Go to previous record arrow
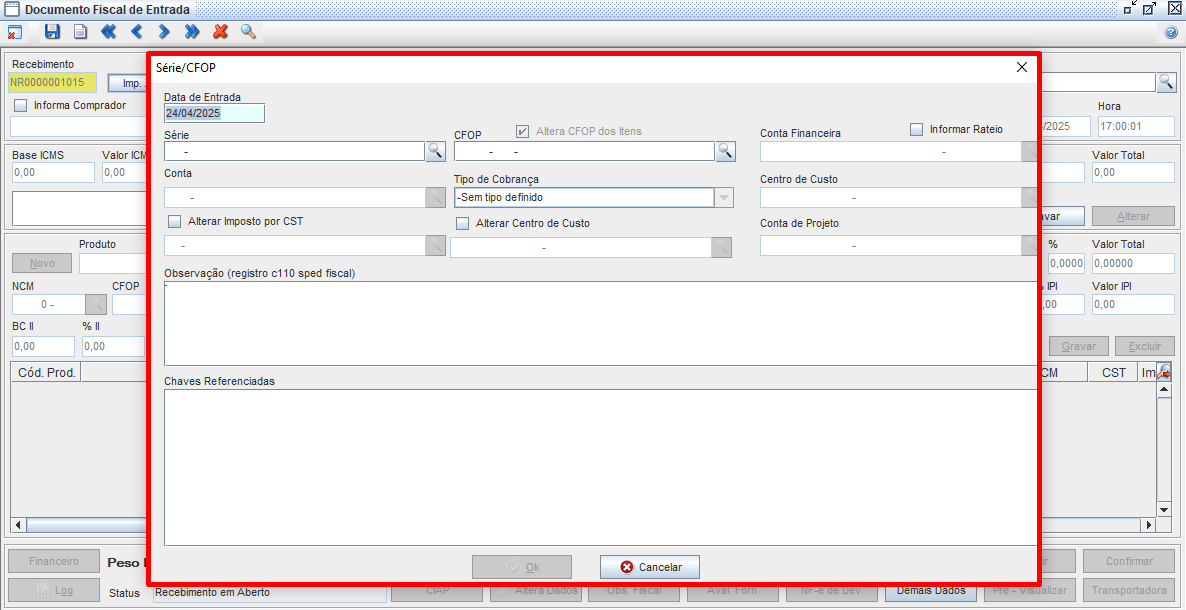This screenshot has width=1186, height=610. [137, 32]
